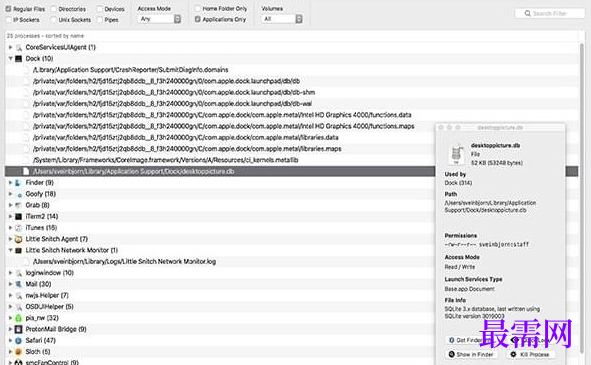The height and width of the screenshot is (365, 591).
Task: Toggle the Applications Only checkbox
Action: 198,19
